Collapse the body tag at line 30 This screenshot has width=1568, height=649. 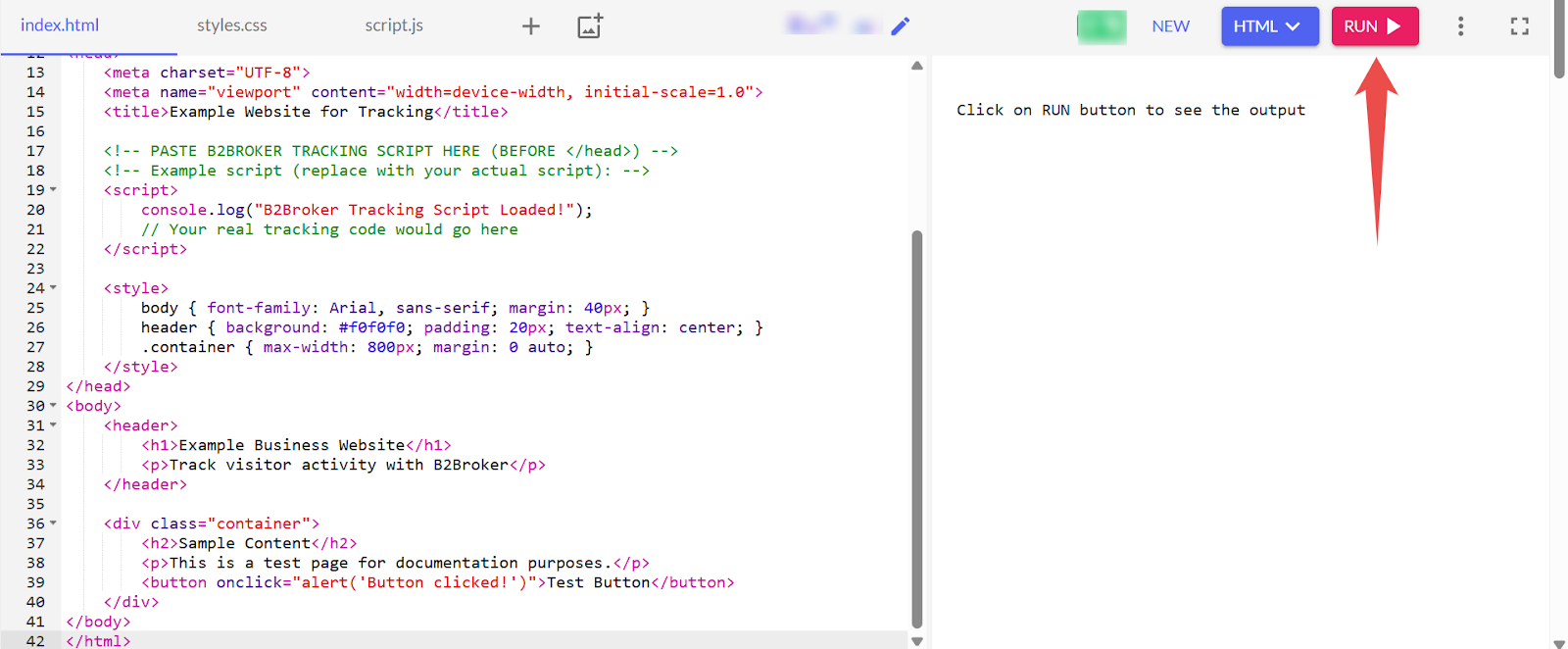[x=53, y=406]
